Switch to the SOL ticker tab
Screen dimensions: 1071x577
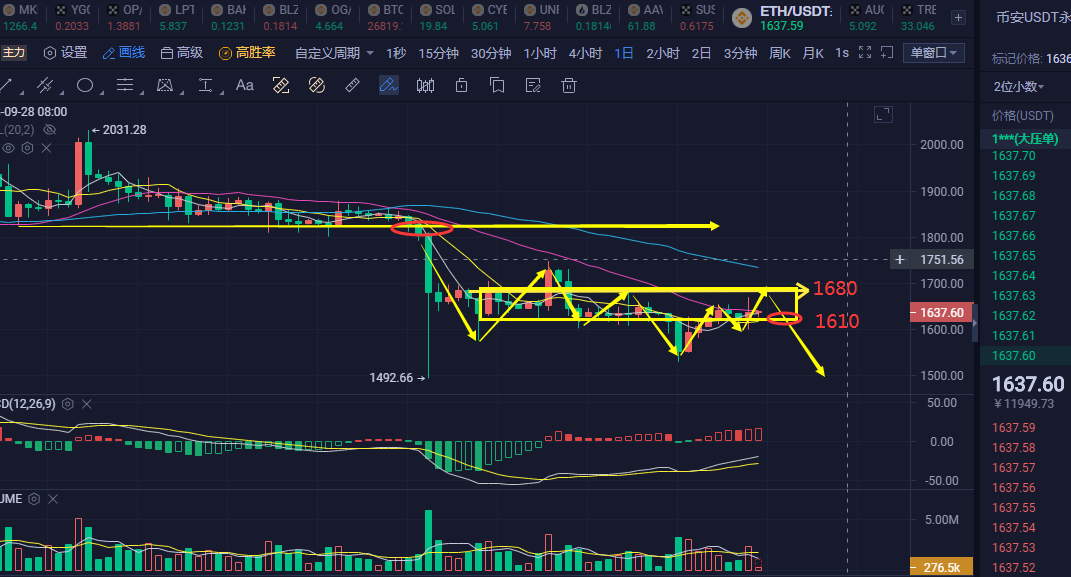point(438,18)
